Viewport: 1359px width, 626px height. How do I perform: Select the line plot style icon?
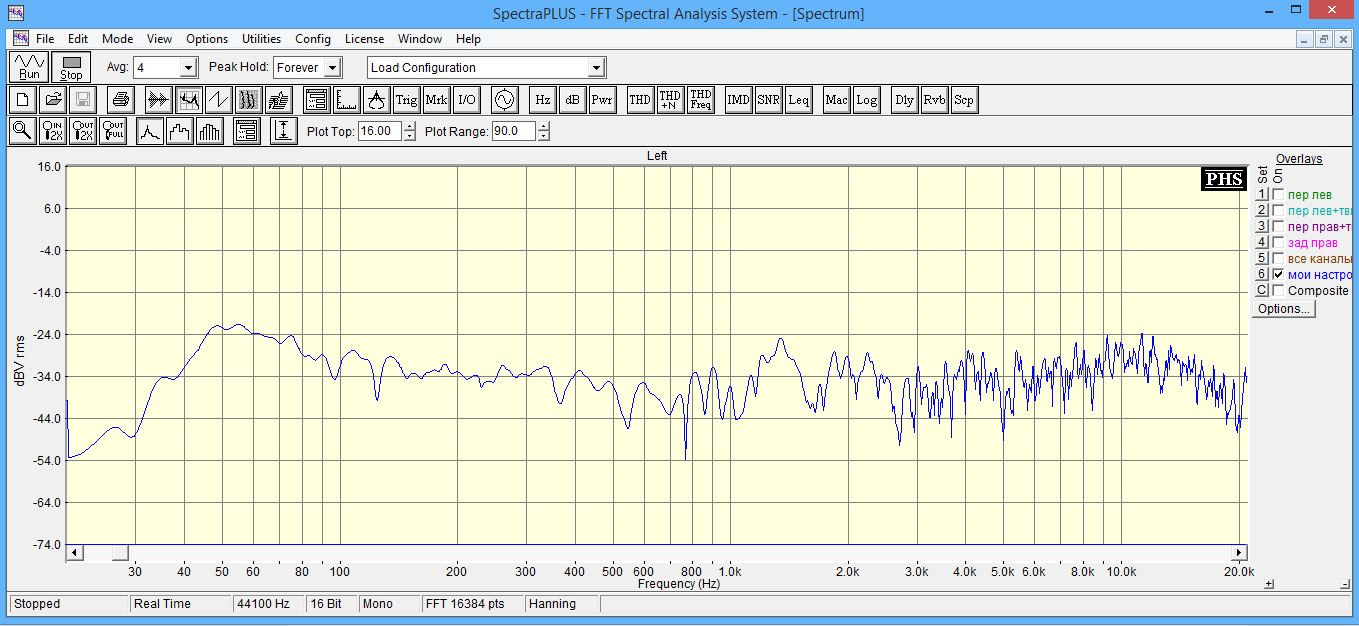150,131
